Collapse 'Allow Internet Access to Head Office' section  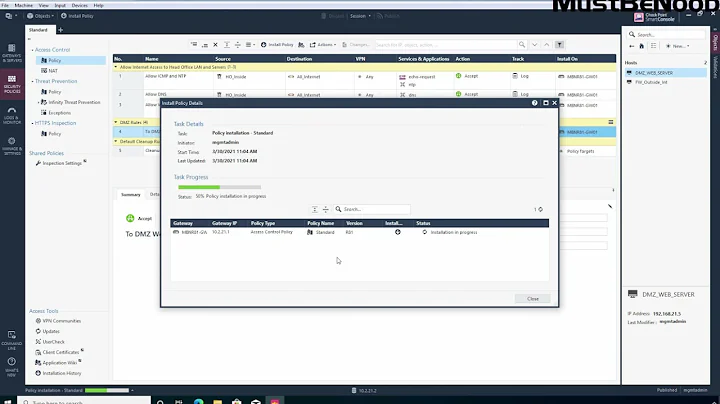[x=116, y=67]
